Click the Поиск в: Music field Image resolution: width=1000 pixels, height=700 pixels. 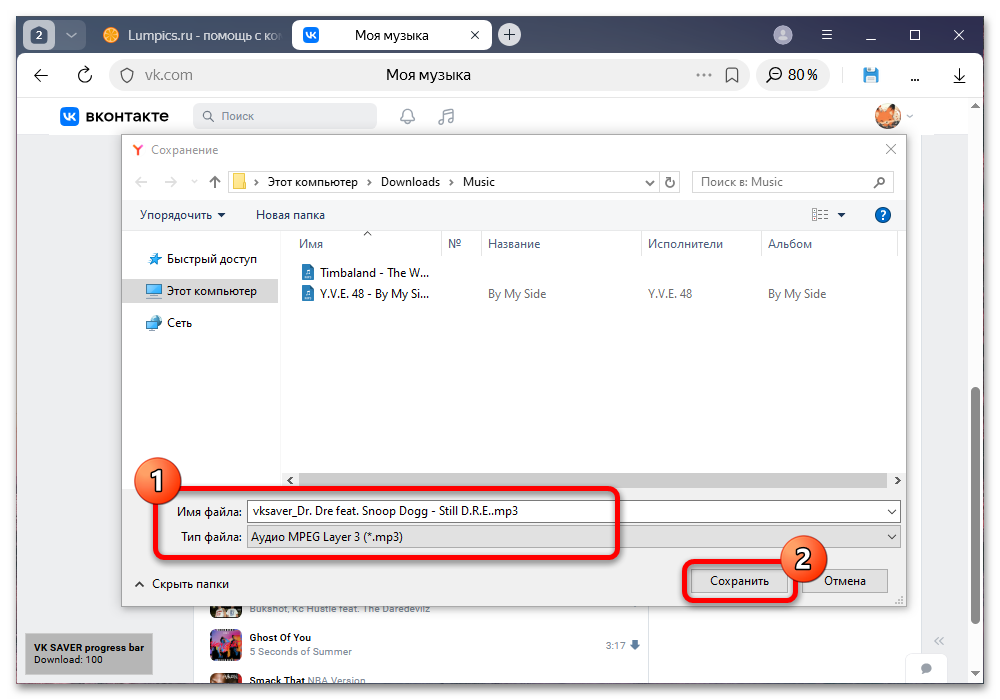tap(792, 182)
